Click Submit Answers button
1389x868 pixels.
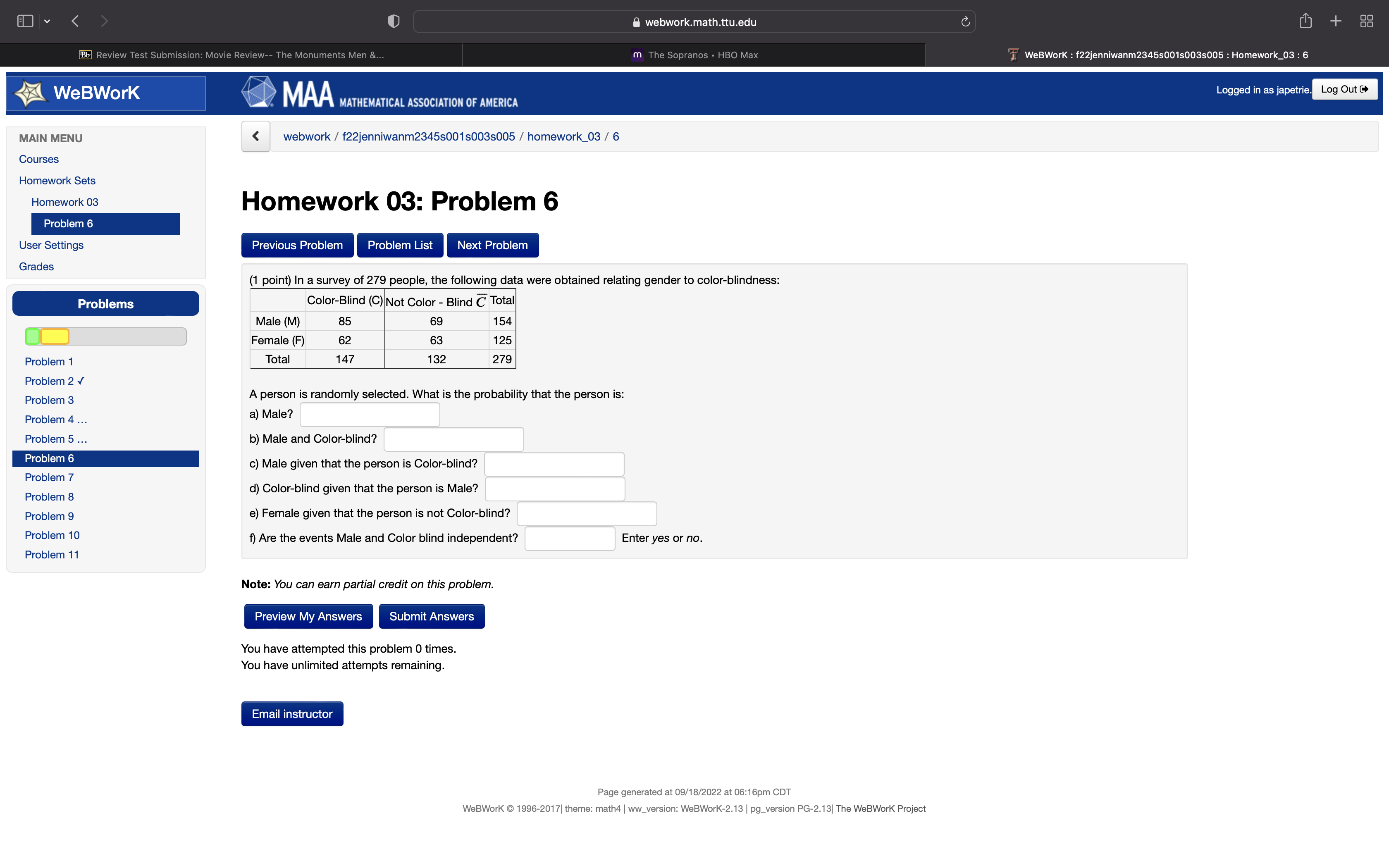(431, 616)
